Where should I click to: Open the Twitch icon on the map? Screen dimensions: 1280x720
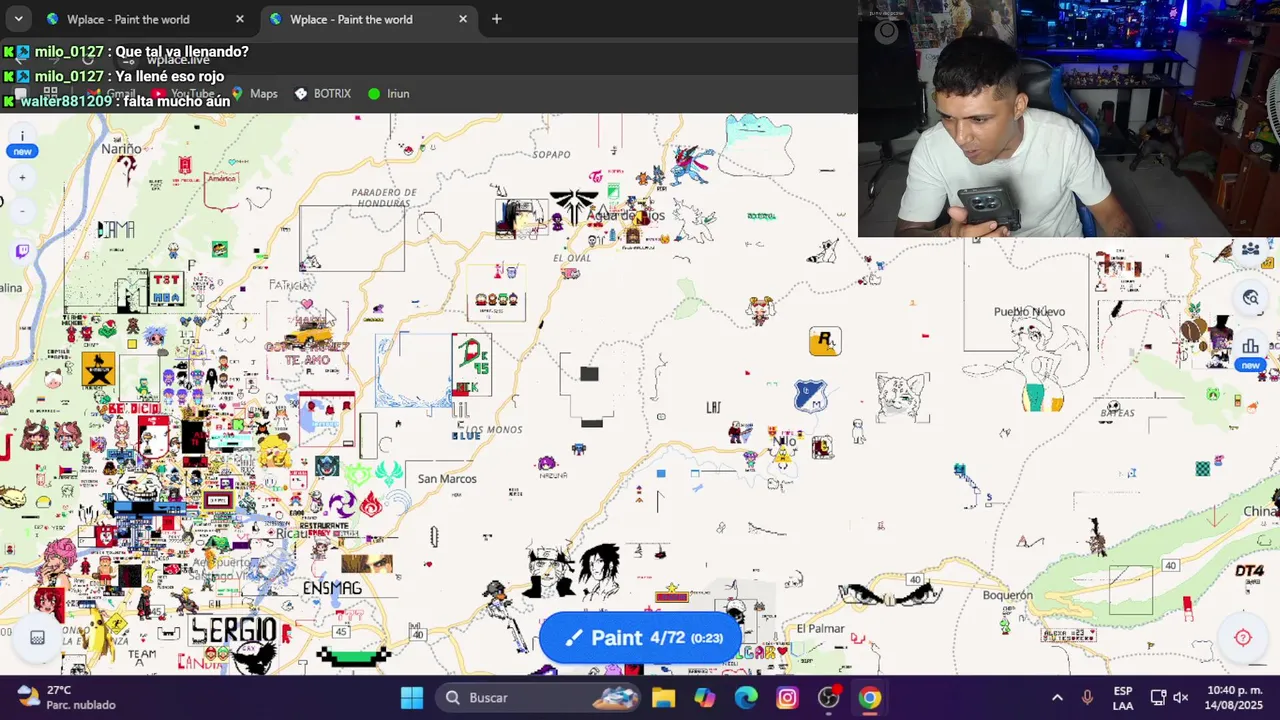(x=22, y=251)
